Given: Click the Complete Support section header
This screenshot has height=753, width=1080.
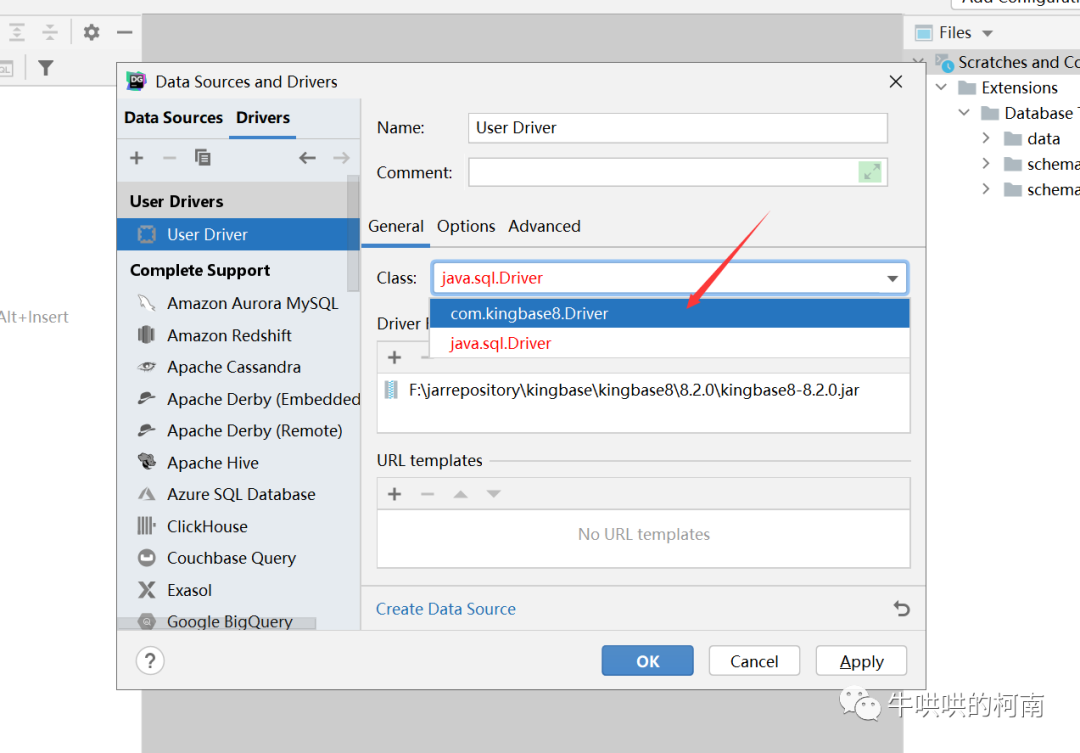Looking at the screenshot, I should click(x=200, y=270).
